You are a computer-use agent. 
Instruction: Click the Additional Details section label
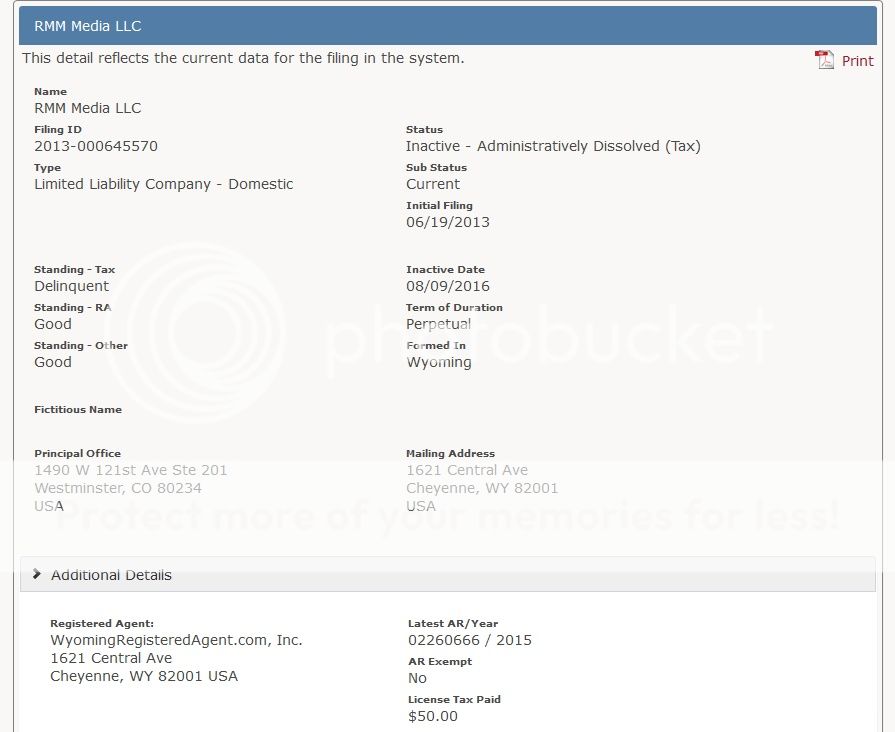[x=111, y=575]
